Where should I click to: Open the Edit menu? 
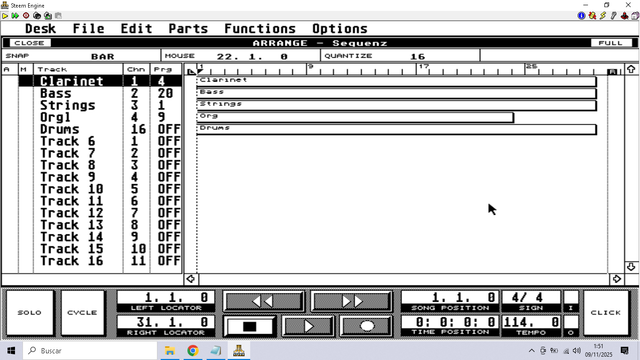[136, 29]
